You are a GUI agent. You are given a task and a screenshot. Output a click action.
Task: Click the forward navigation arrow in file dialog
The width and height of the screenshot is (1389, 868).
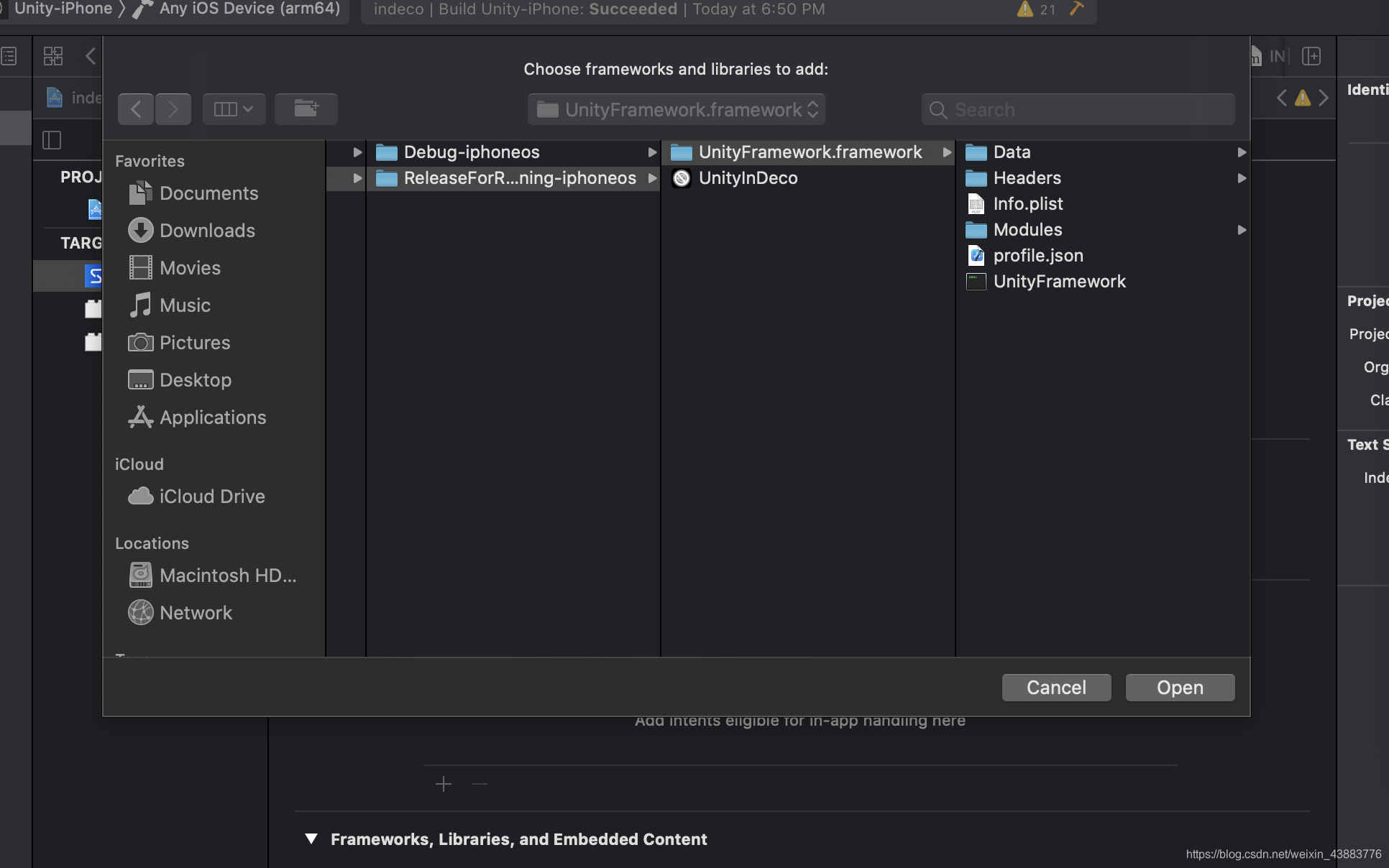(173, 109)
